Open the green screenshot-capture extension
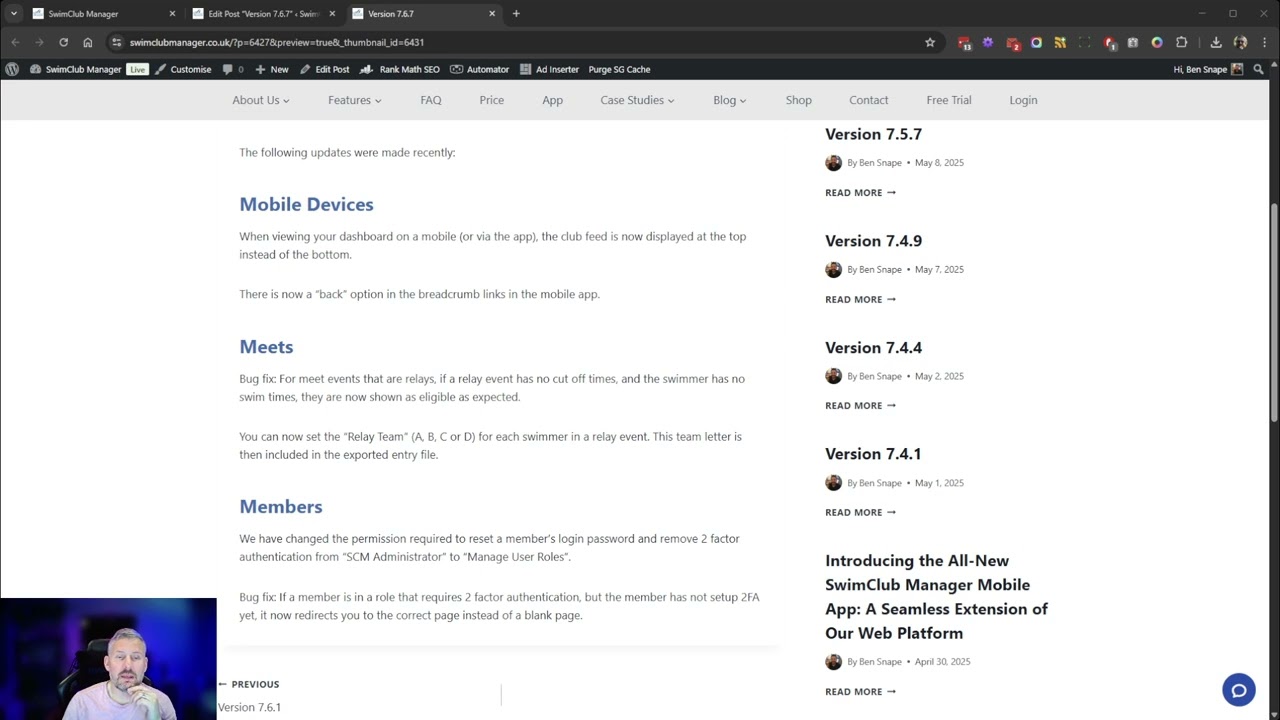The height and width of the screenshot is (720, 1280). point(1084,42)
